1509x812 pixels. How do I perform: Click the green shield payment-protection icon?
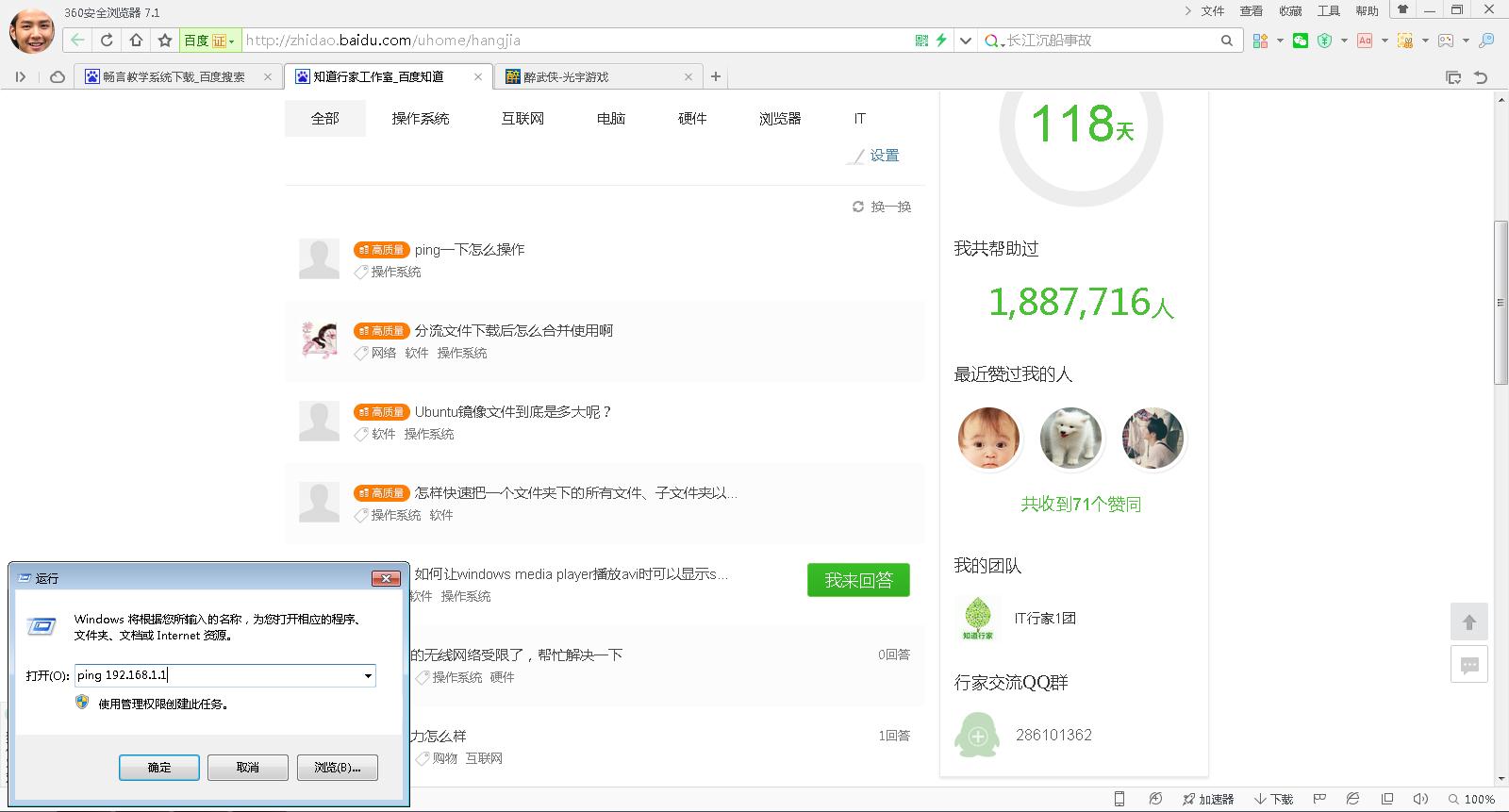[x=1324, y=41]
